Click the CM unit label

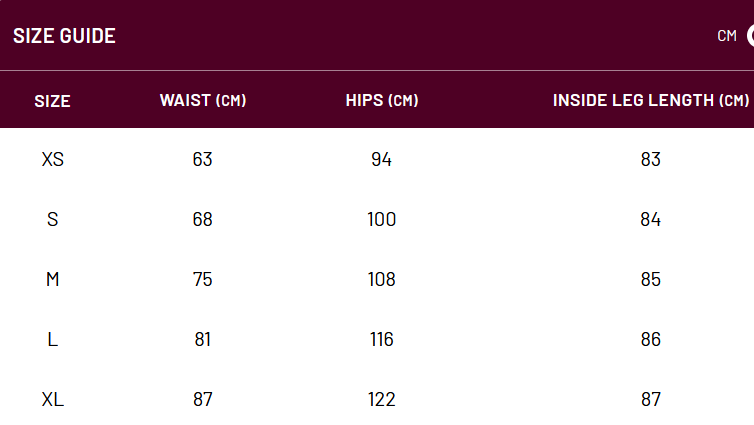click(x=727, y=36)
